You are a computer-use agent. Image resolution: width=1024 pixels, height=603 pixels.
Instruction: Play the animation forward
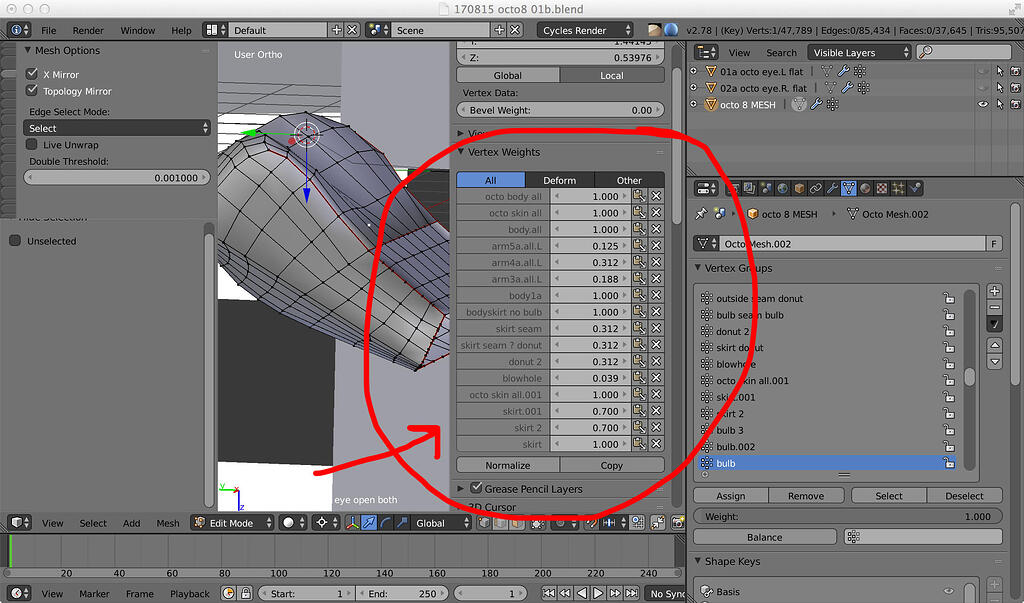(598, 593)
